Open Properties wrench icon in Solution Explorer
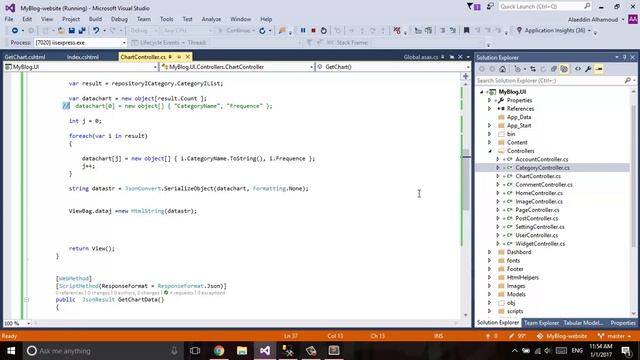Image resolution: width=640 pixels, height=360 pixels. click(588, 69)
